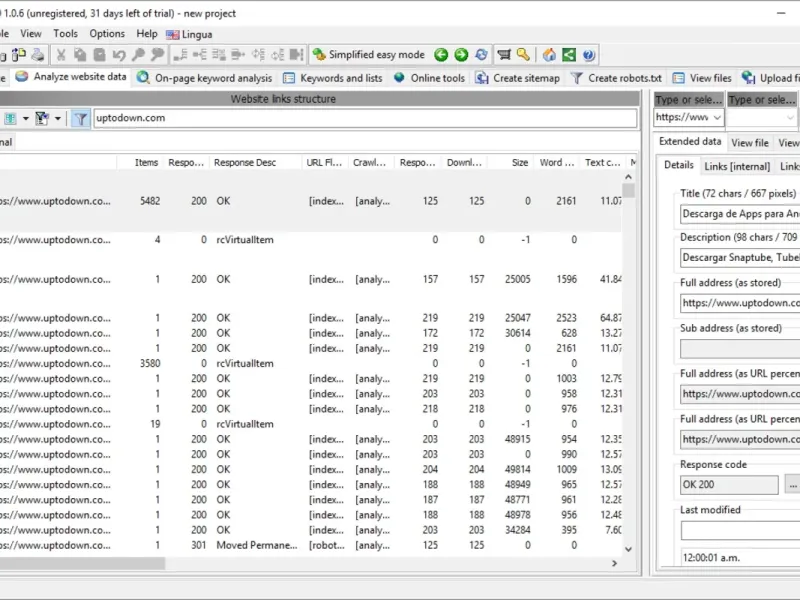Click the print icon in toolbar
The image size is (800, 600).
click(x=38, y=55)
